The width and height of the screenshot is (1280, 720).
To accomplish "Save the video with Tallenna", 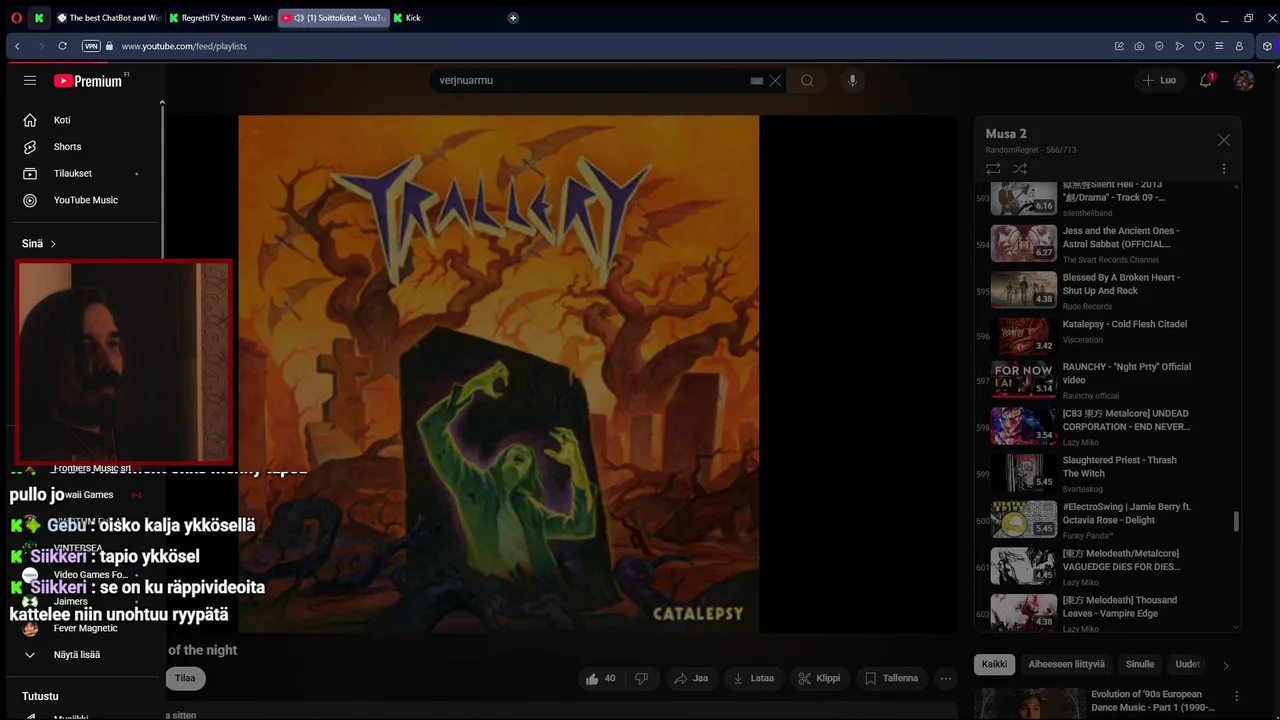I will click(891, 678).
